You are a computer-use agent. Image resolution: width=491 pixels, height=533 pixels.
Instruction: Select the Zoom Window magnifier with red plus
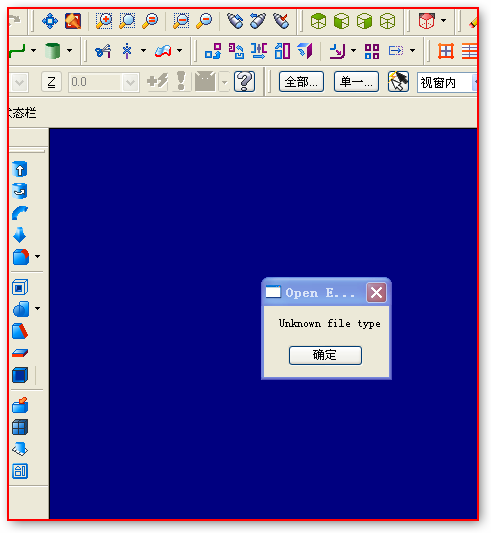(104, 21)
